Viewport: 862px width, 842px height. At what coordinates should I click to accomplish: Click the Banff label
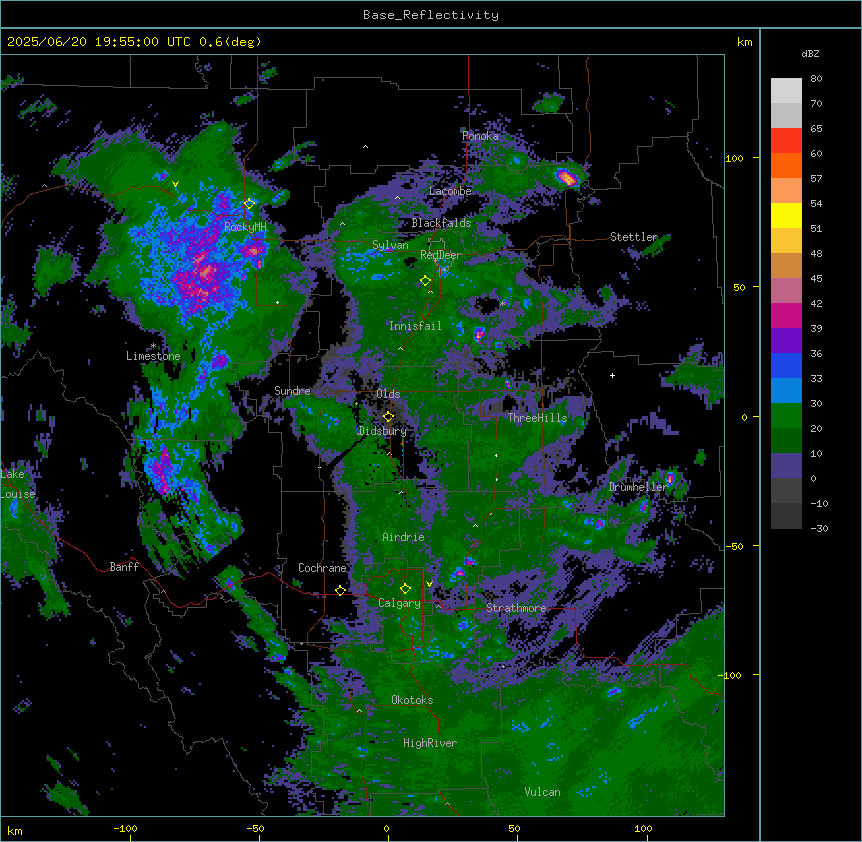click(x=124, y=567)
